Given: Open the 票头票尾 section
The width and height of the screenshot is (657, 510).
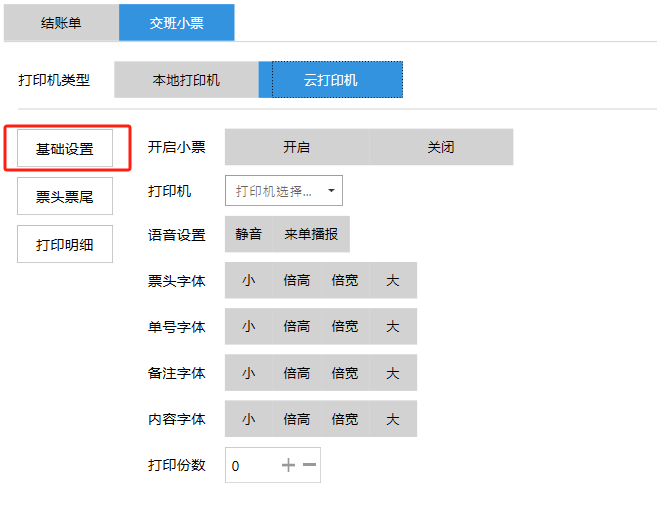Looking at the screenshot, I should tap(65, 197).
